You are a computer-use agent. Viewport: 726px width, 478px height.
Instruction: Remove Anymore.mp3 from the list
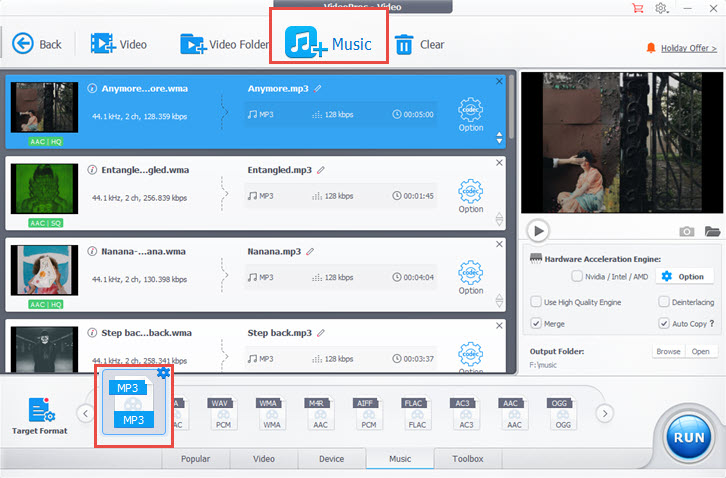[499, 81]
